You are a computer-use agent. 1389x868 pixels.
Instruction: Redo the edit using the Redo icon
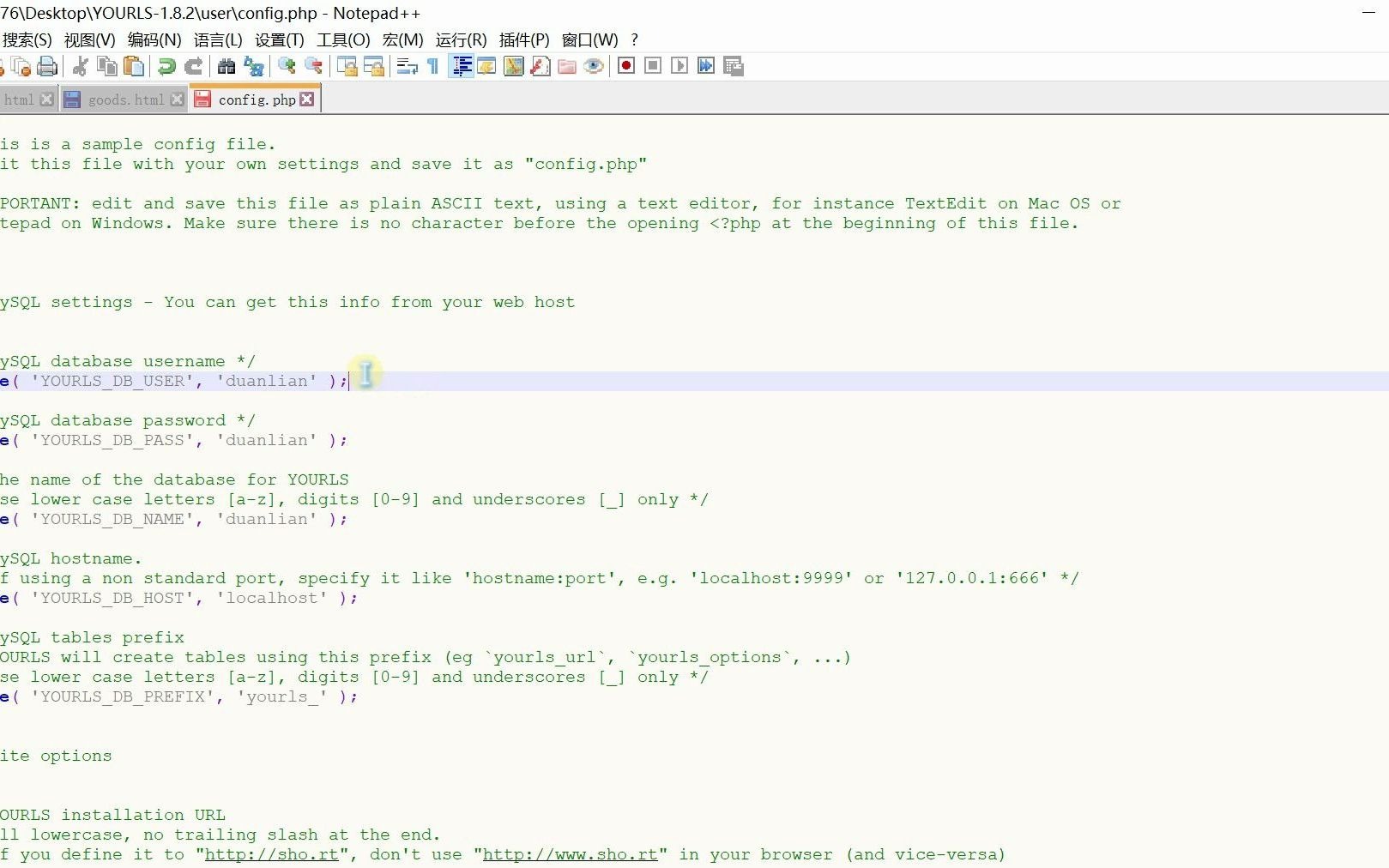click(194, 66)
